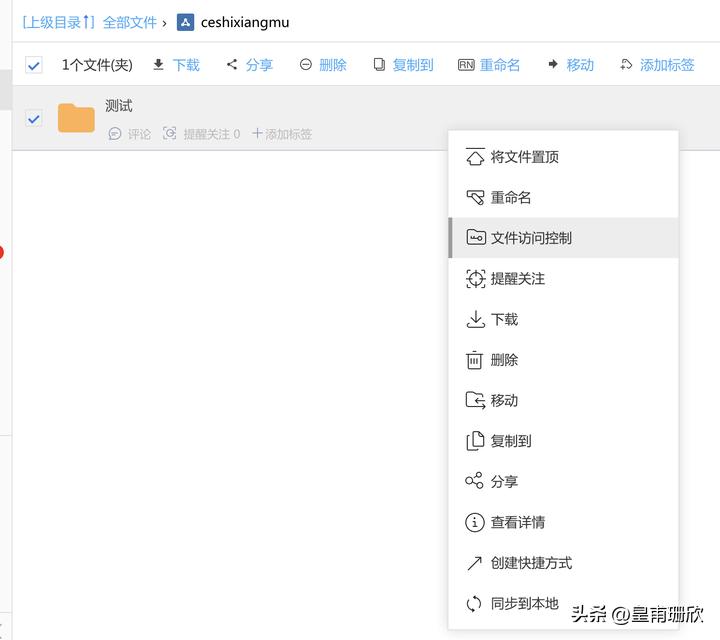
Task: Click + 添加标签 under the 测试 folder
Action: click(282, 134)
